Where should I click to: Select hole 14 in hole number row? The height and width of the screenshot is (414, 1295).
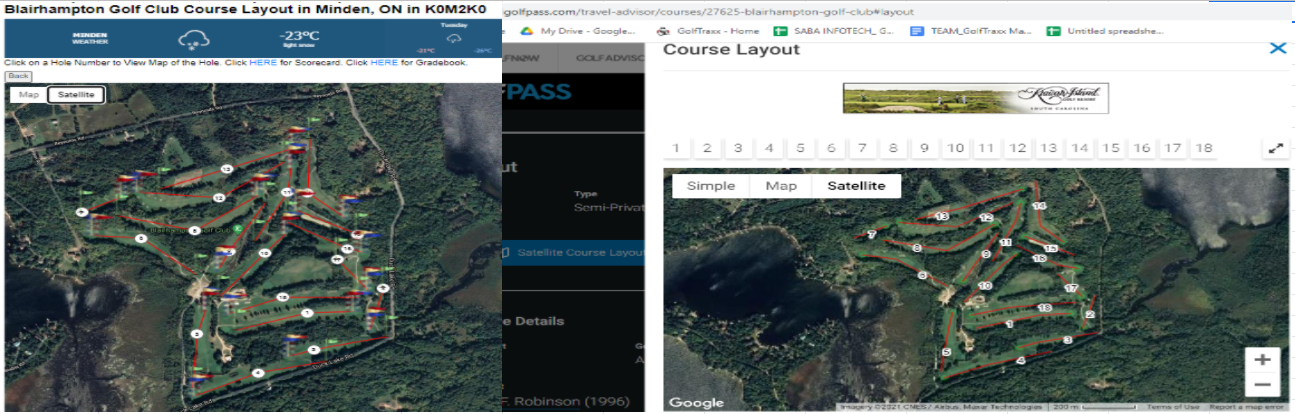click(1079, 148)
